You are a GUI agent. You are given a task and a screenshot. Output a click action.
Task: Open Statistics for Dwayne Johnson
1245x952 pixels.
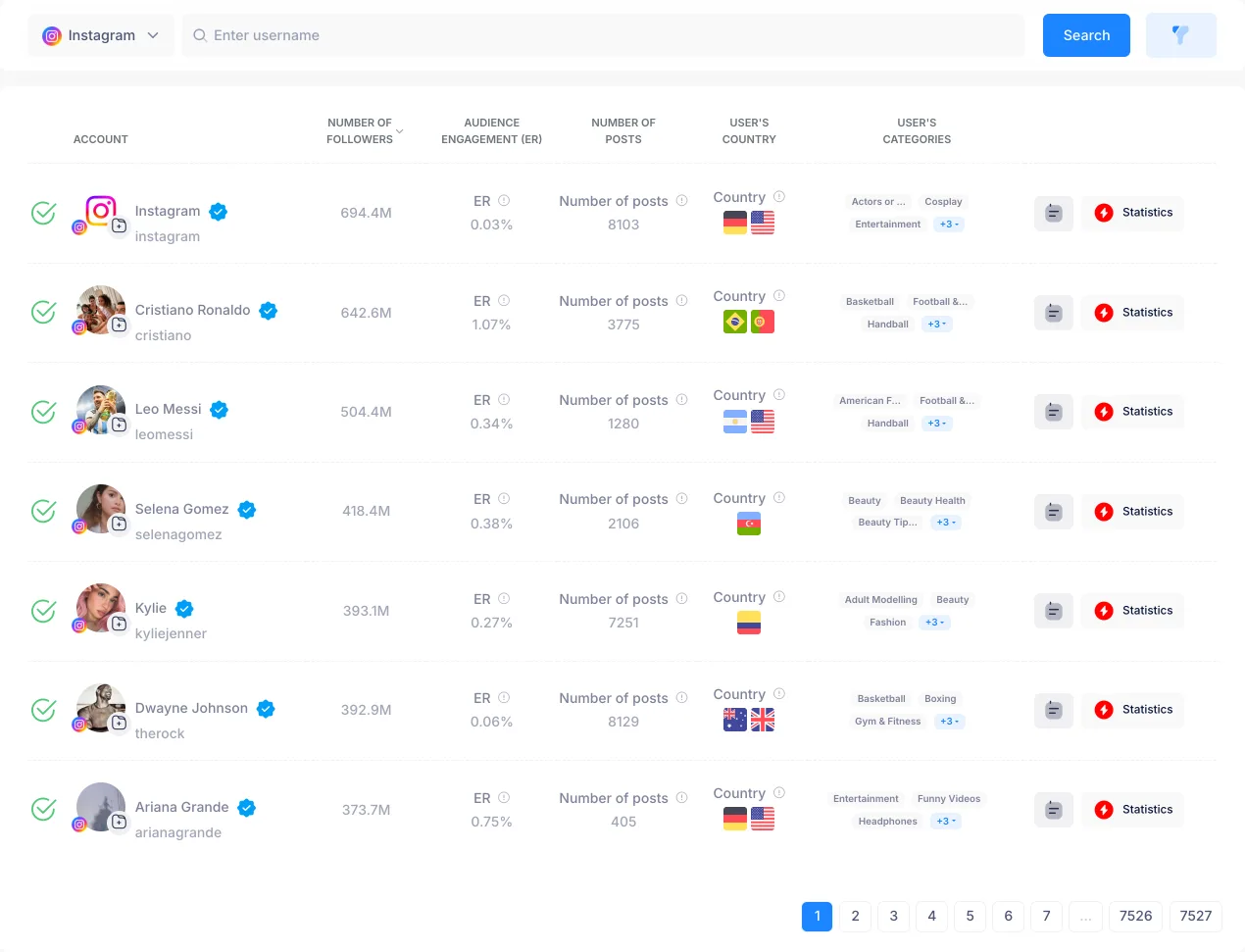tap(1133, 710)
